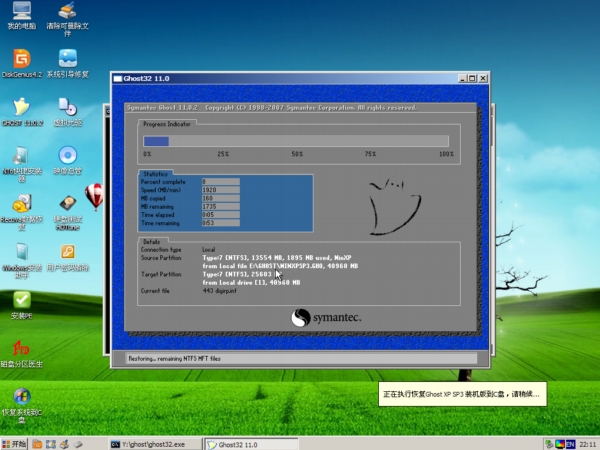Close the Ghost32 11.0 window
Image resolution: width=600 pixels, height=450 pixels.
coord(483,78)
